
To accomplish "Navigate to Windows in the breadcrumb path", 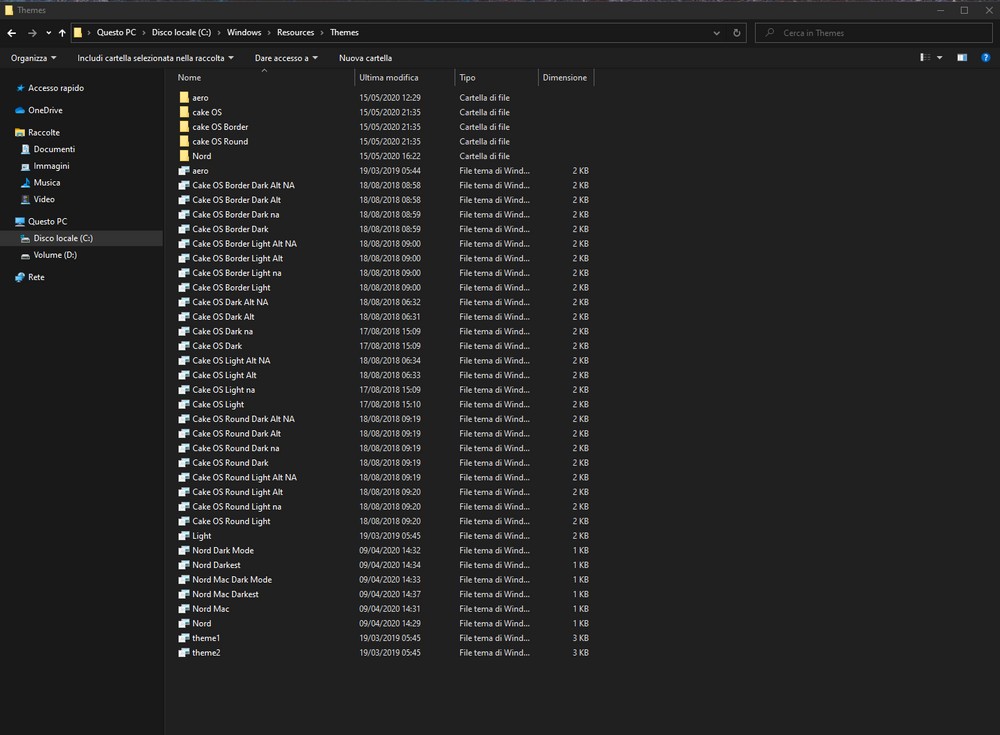I will [x=244, y=33].
